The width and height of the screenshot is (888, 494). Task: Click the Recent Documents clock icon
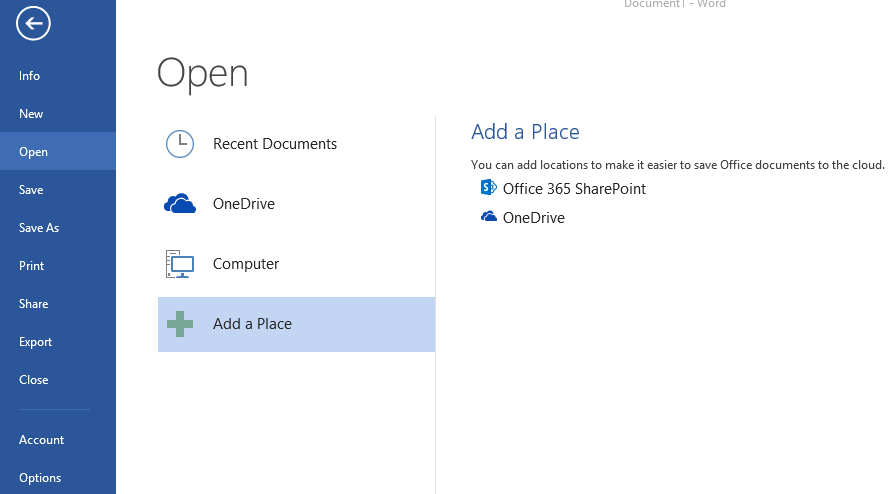pos(180,144)
